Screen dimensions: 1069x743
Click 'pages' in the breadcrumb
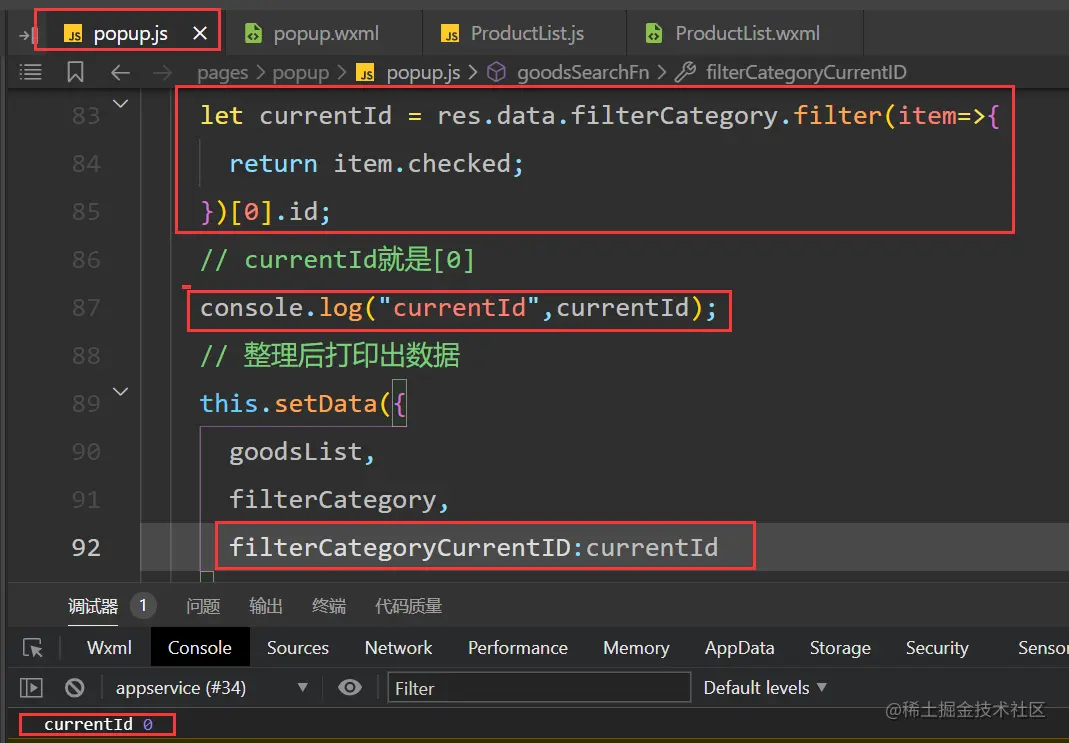pyautogui.click(x=222, y=72)
